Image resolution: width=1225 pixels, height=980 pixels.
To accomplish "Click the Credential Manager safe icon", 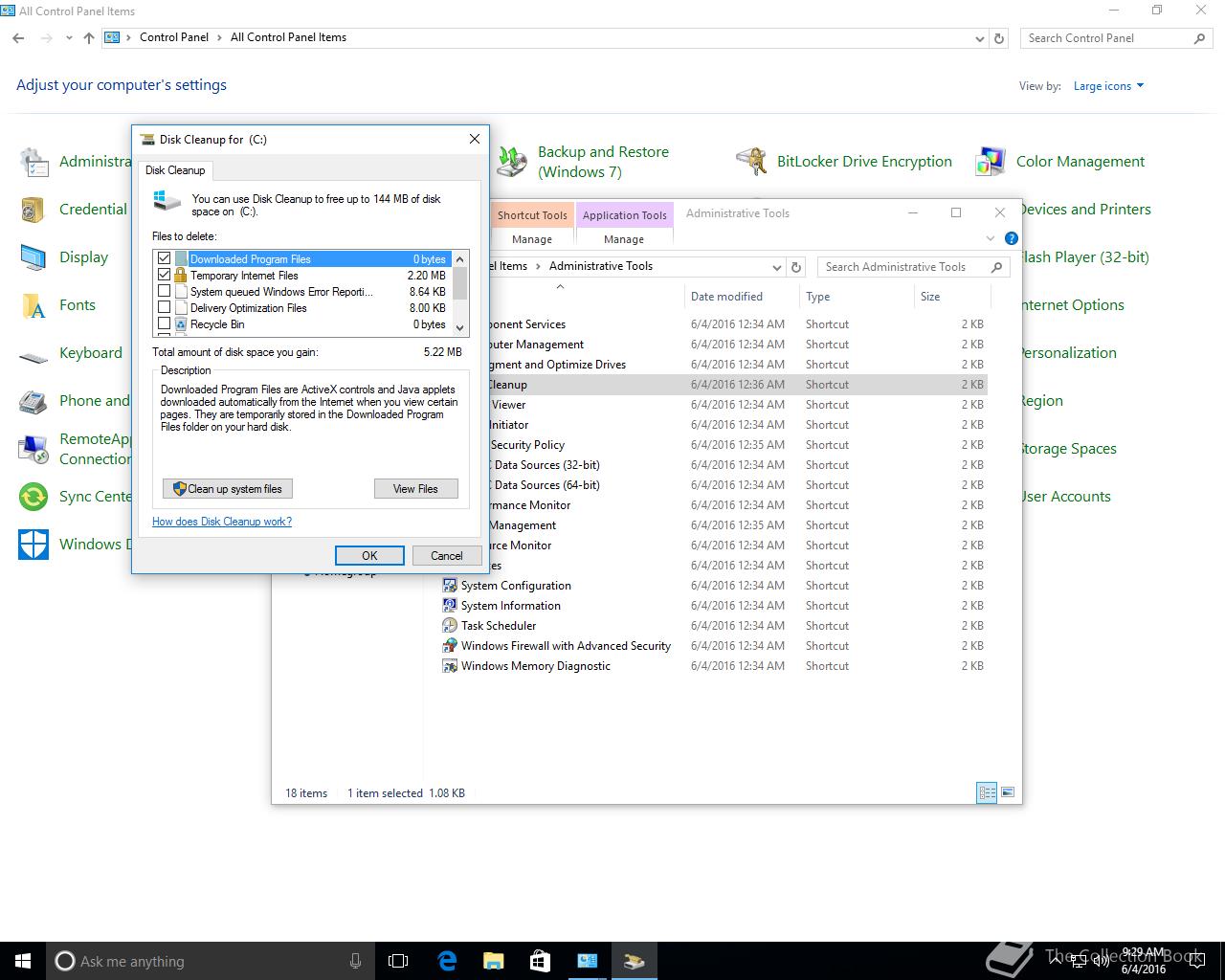I will pos(33,210).
